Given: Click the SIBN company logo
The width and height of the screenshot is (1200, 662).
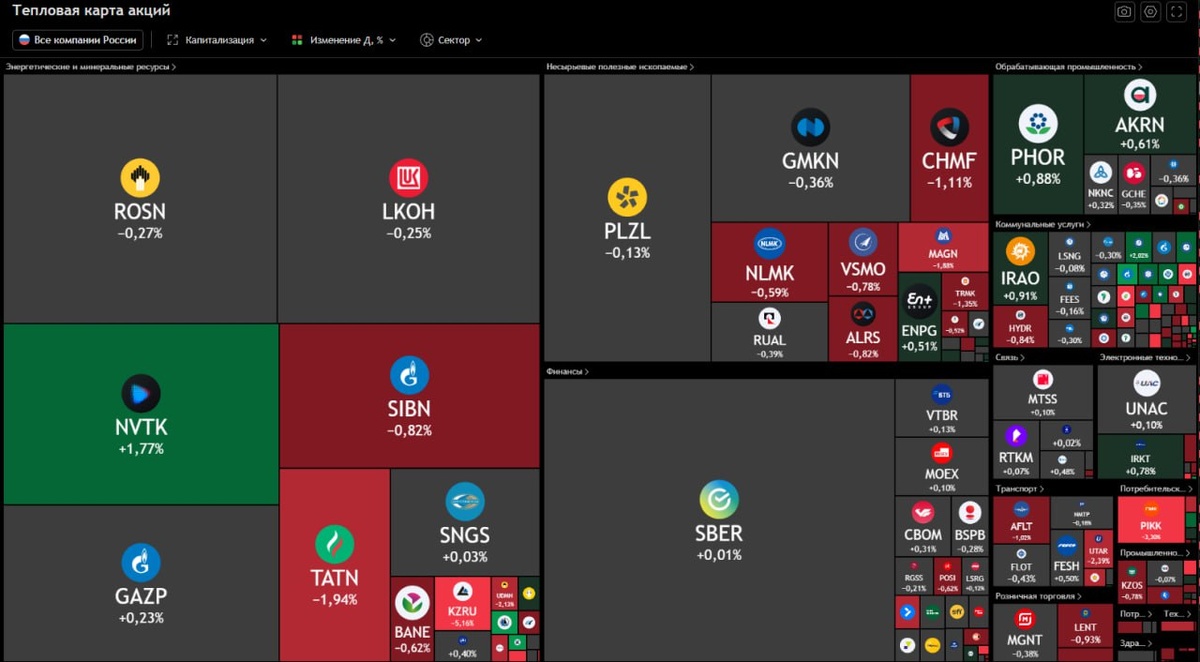Looking at the screenshot, I should tap(409, 375).
